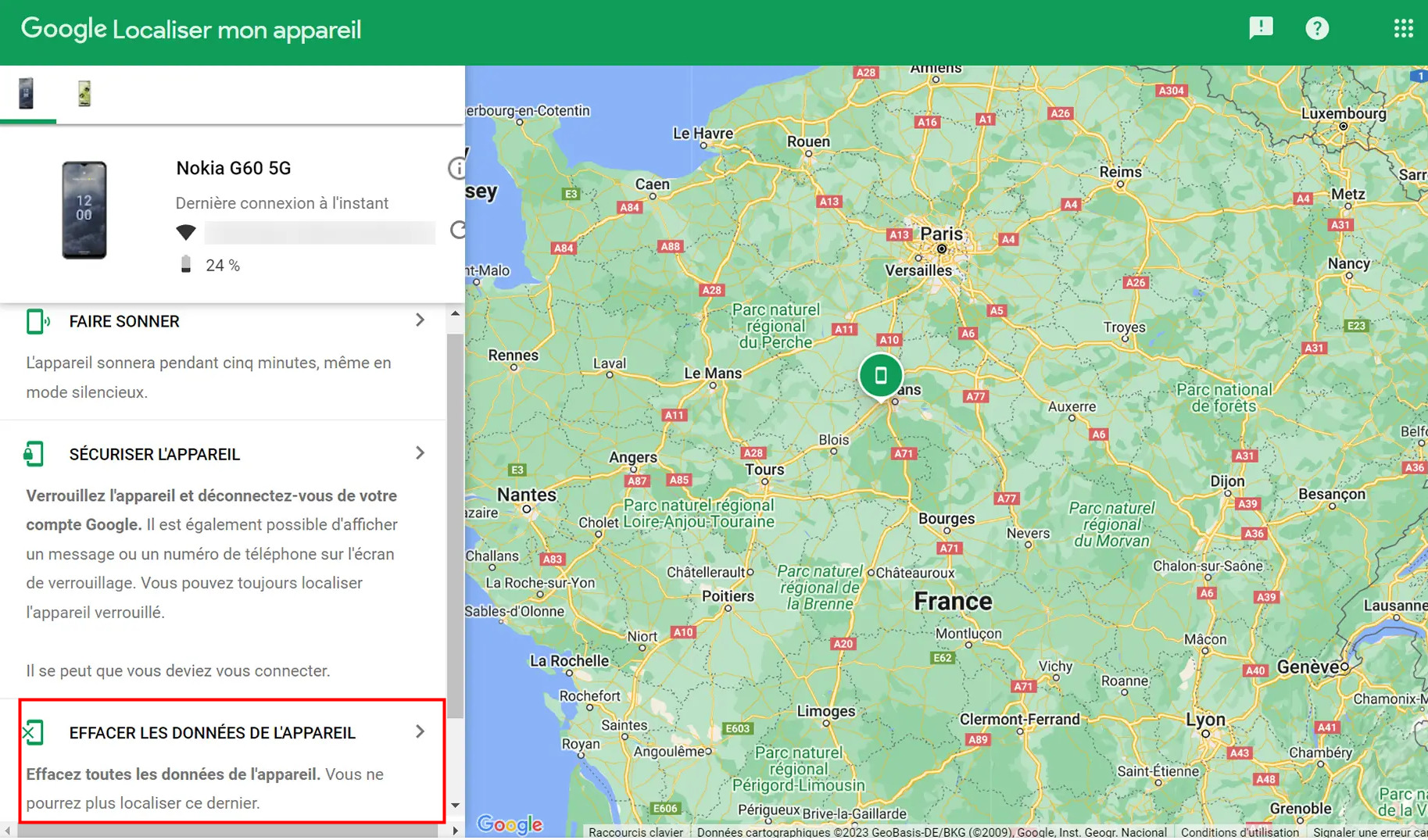
Task: Click the A71 road badge near Bourges
Action: coord(949,548)
